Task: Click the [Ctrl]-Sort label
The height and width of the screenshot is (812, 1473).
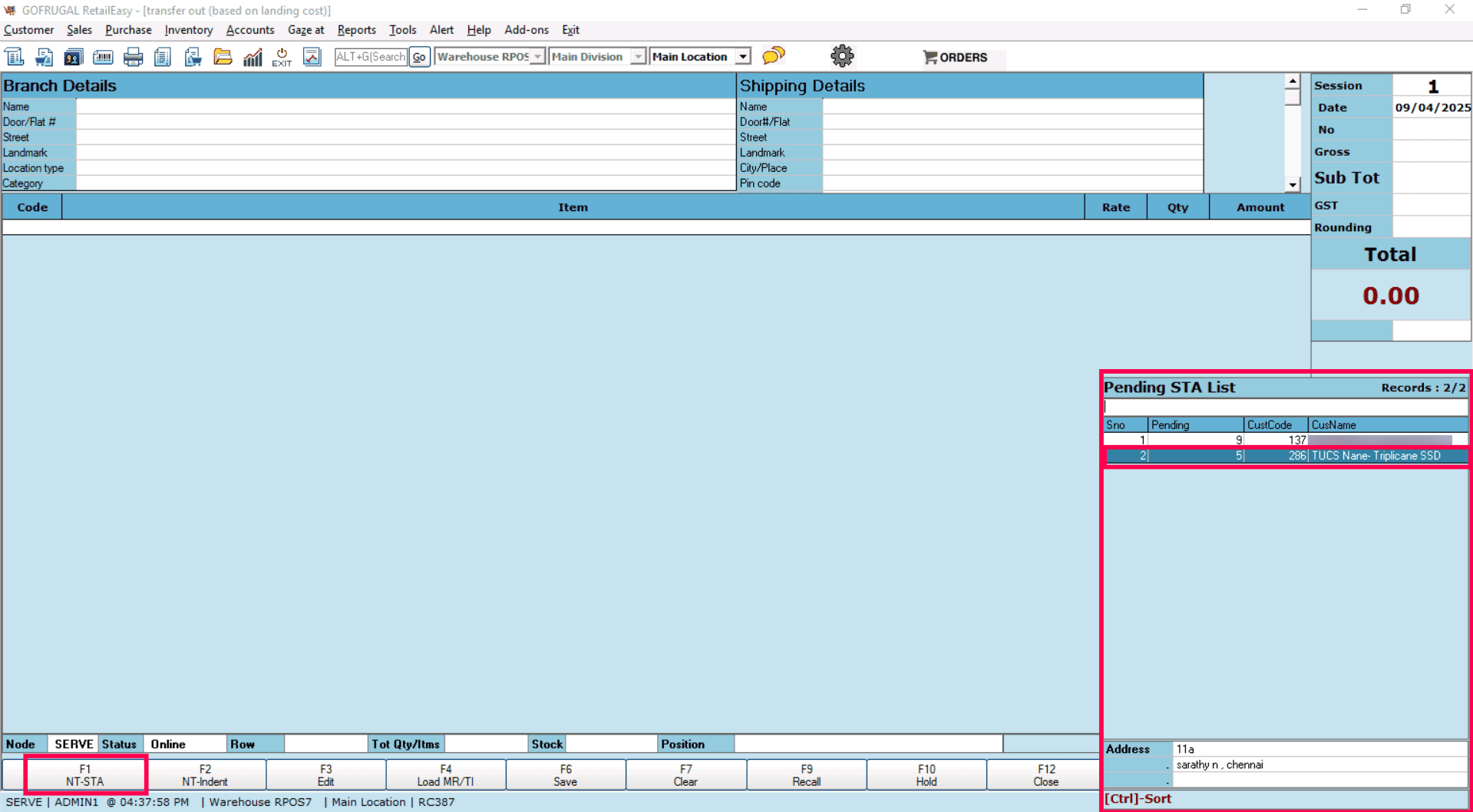Action: pos(1138,799)
